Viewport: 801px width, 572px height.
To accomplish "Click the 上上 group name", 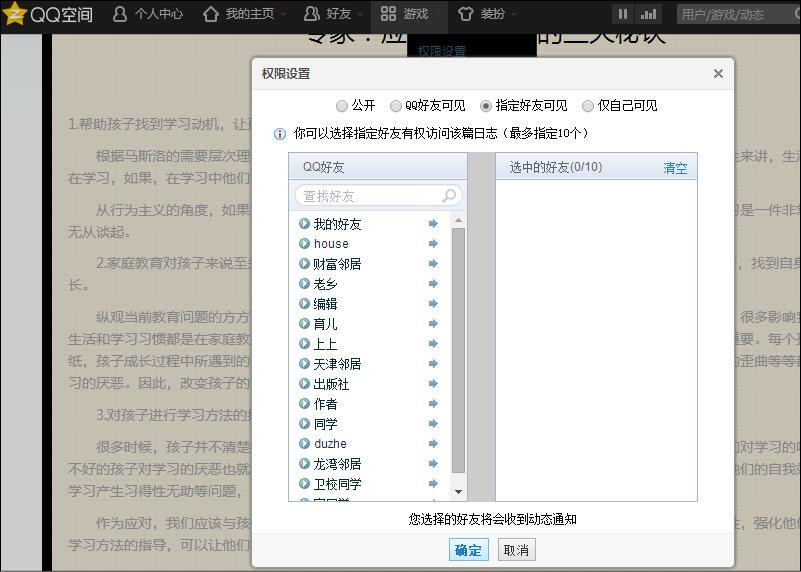I will (x=325, y=344).
